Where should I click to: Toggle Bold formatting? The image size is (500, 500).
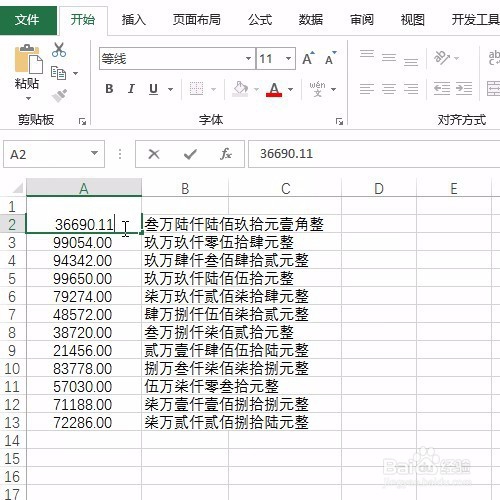point(109,89)
